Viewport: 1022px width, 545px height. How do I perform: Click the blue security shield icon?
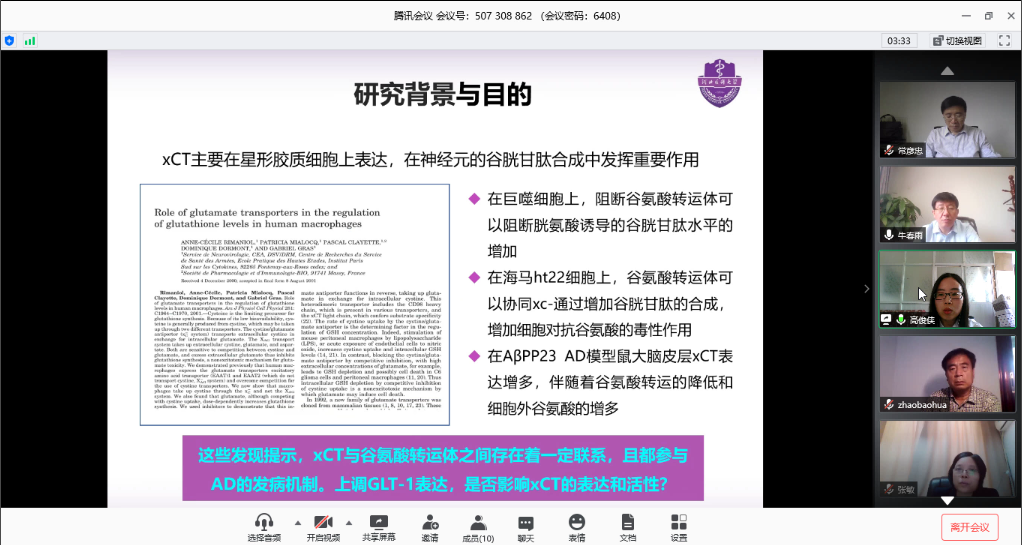pyautogui.click(x=10, y=41)
